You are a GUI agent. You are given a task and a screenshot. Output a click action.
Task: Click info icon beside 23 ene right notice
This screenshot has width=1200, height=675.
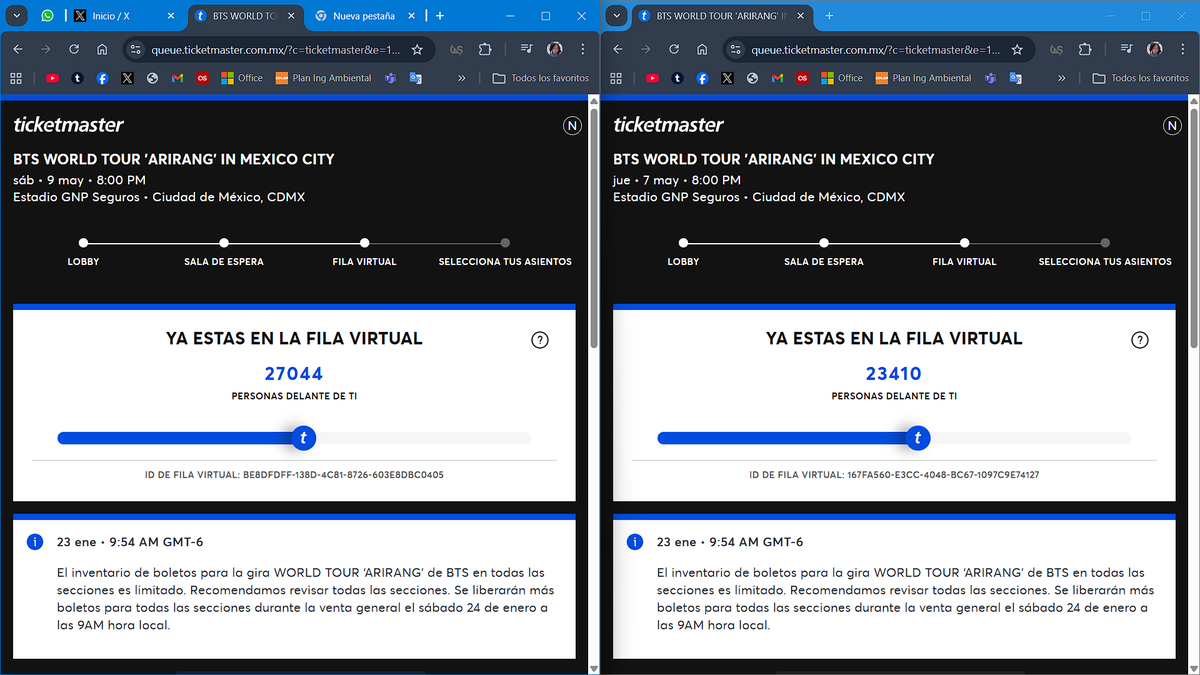pos(634,542)
